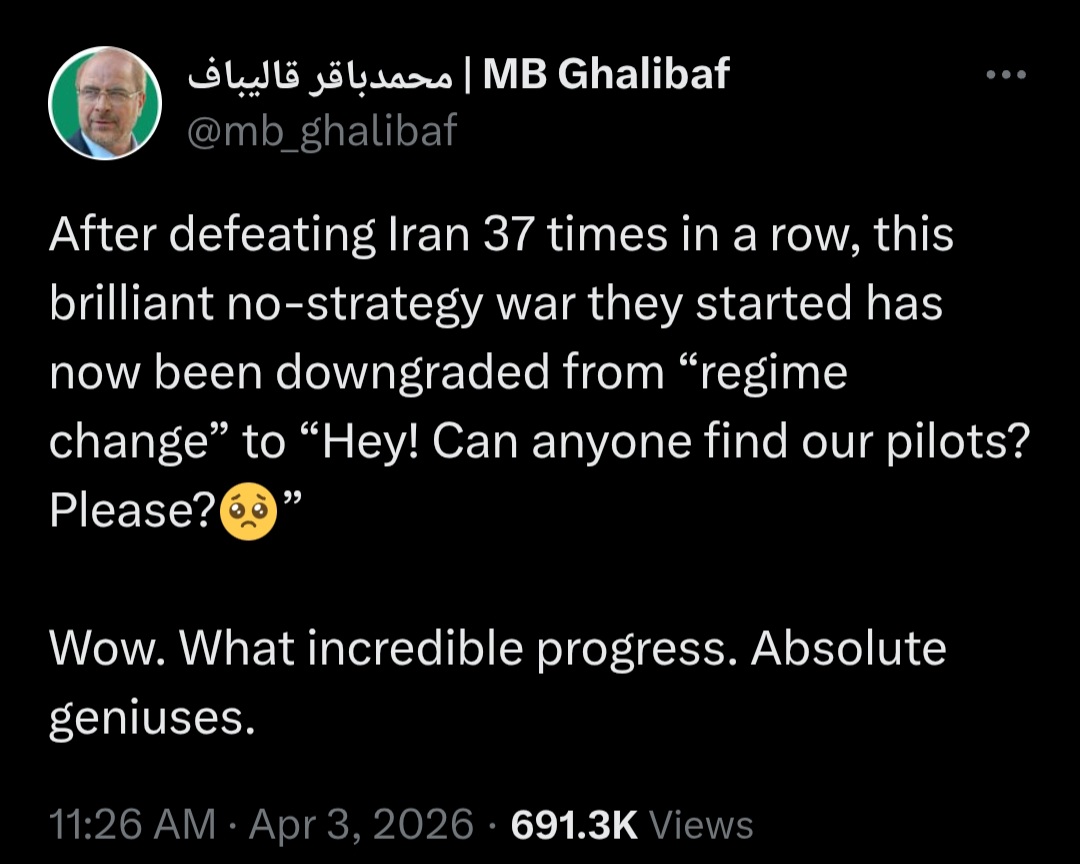Viewport: 1080px width, 864px height.
Task: Click the 11:26 AM timestamp
Action: [132, 825]
